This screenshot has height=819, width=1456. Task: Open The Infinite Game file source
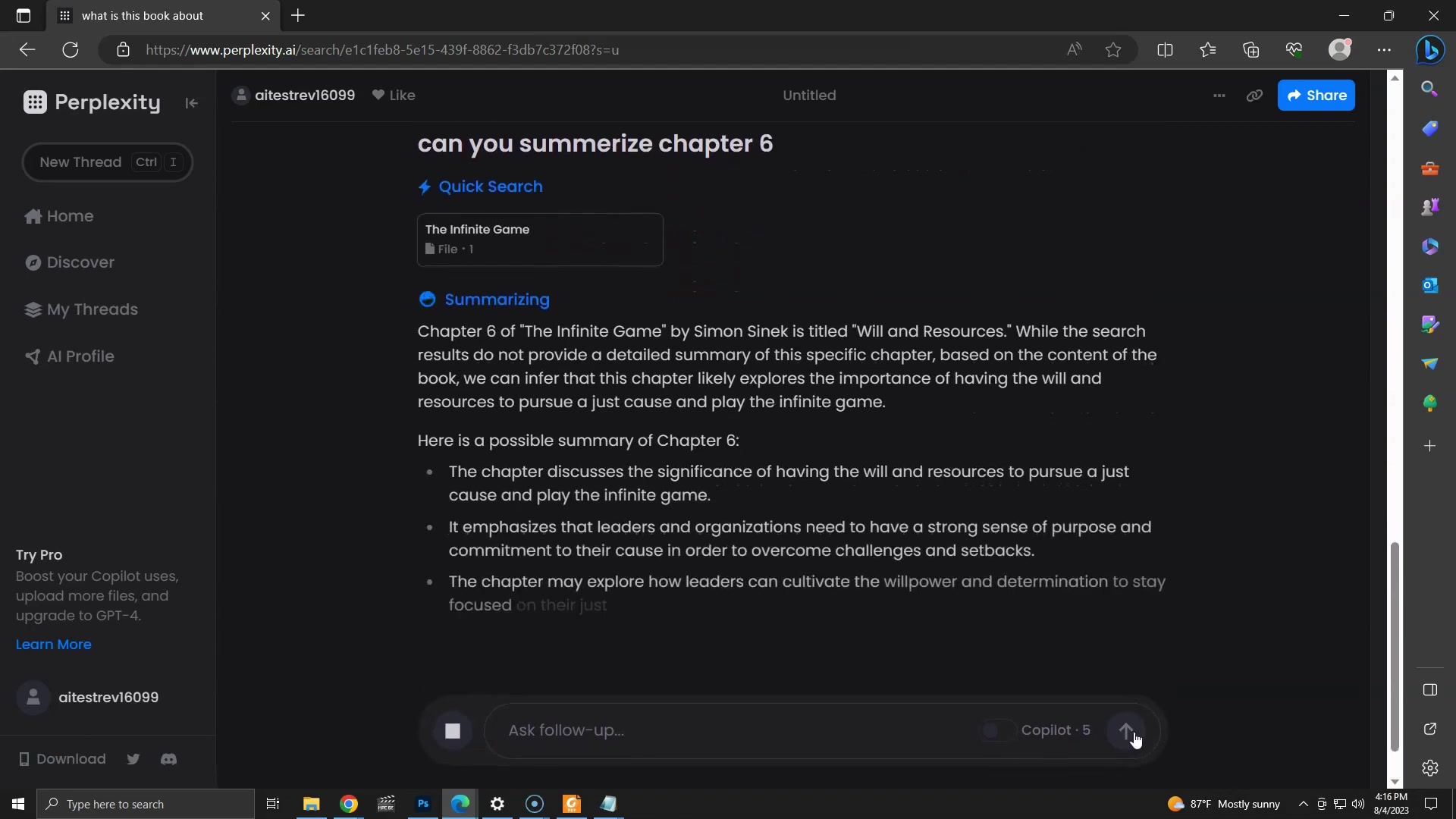coord(540,240)
